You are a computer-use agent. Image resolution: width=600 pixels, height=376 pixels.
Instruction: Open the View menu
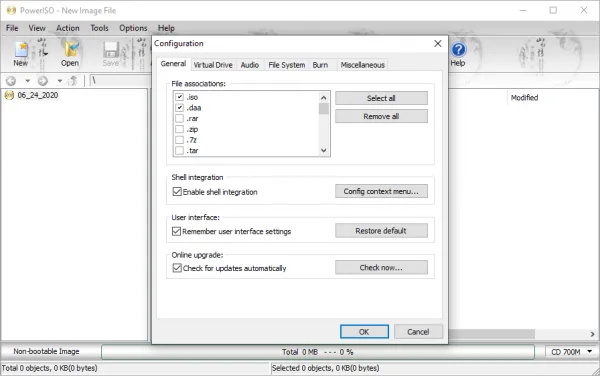(x=37, y=28)
